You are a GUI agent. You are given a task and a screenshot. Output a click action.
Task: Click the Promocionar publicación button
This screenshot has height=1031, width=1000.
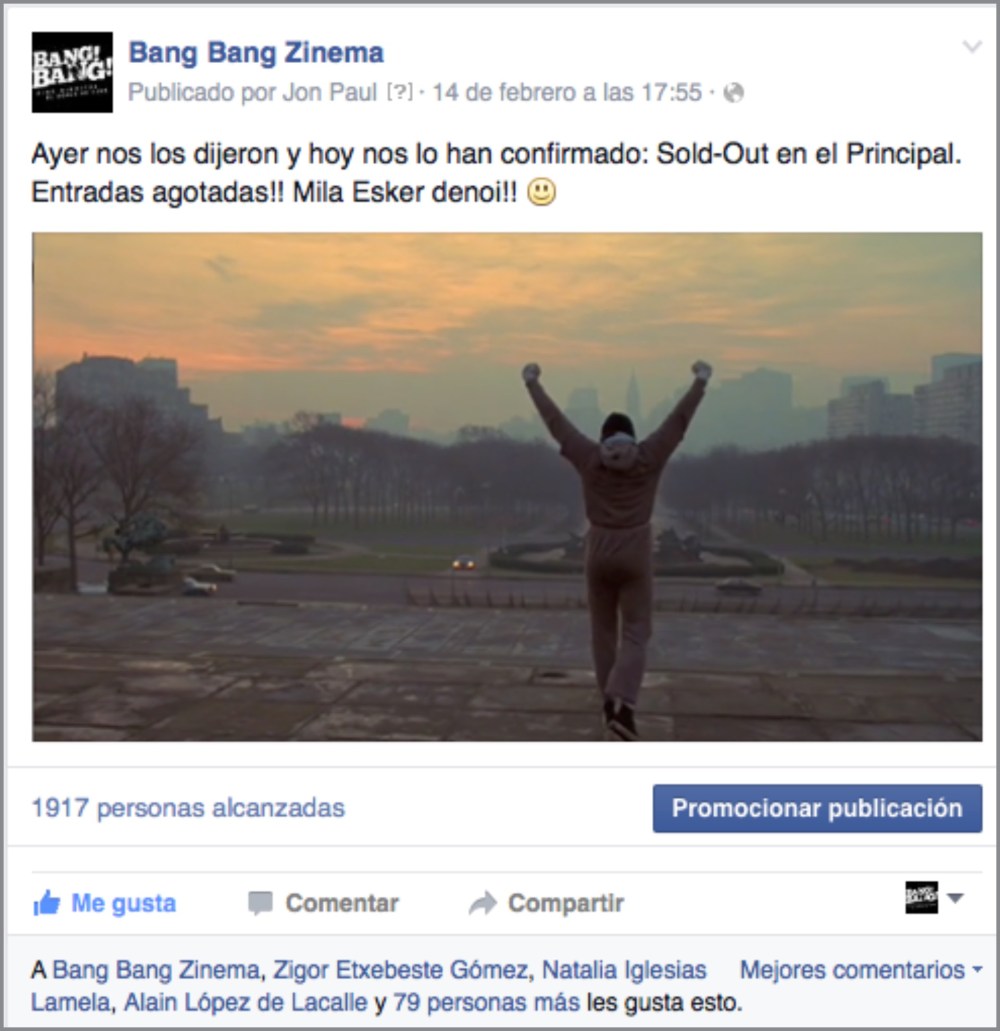tap(817, 808)
